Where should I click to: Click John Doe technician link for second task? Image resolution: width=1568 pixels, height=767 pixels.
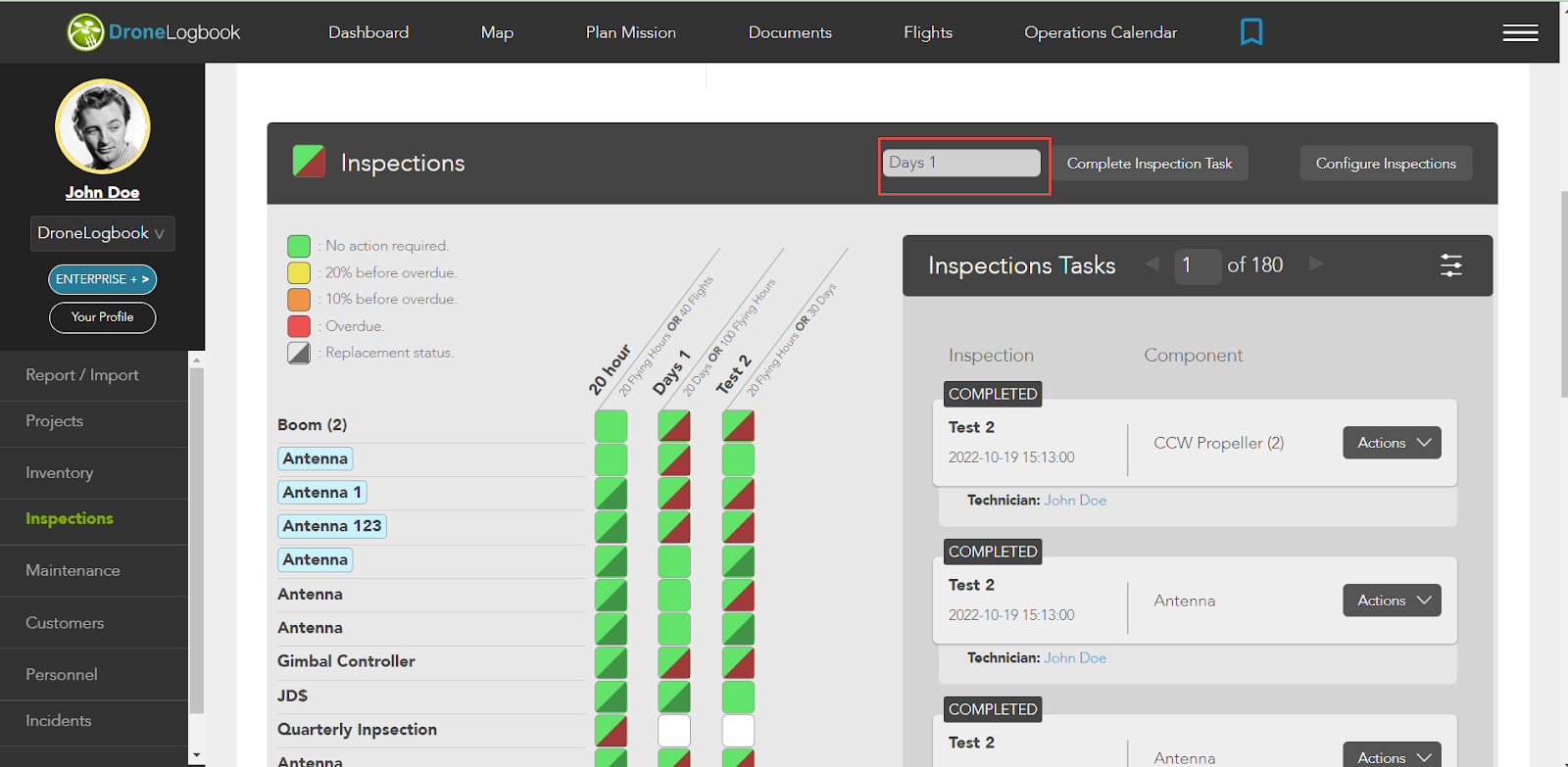[1075, 658]
